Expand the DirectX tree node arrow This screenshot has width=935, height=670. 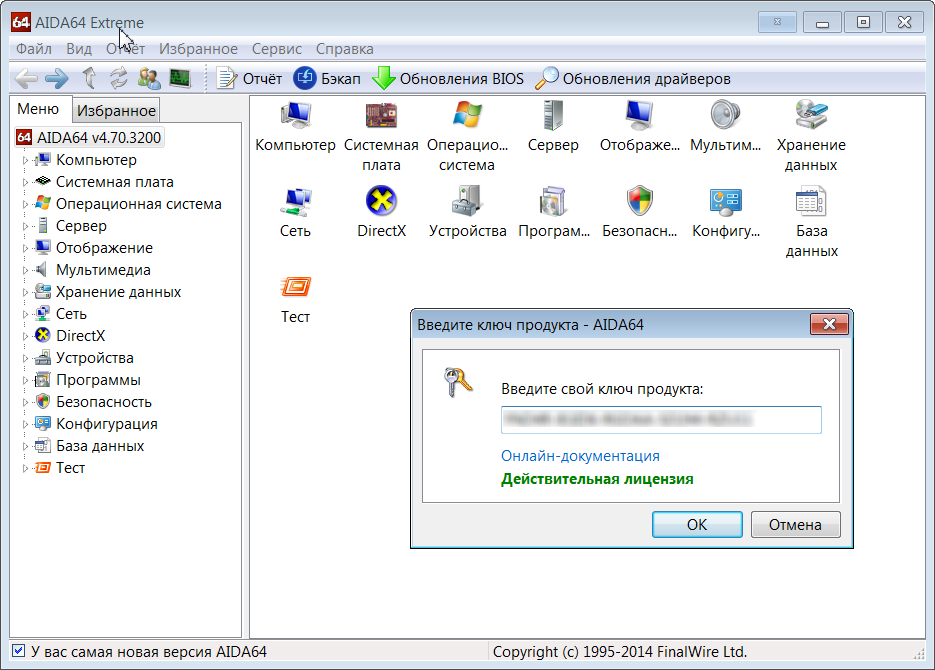[x=25, y=336]
